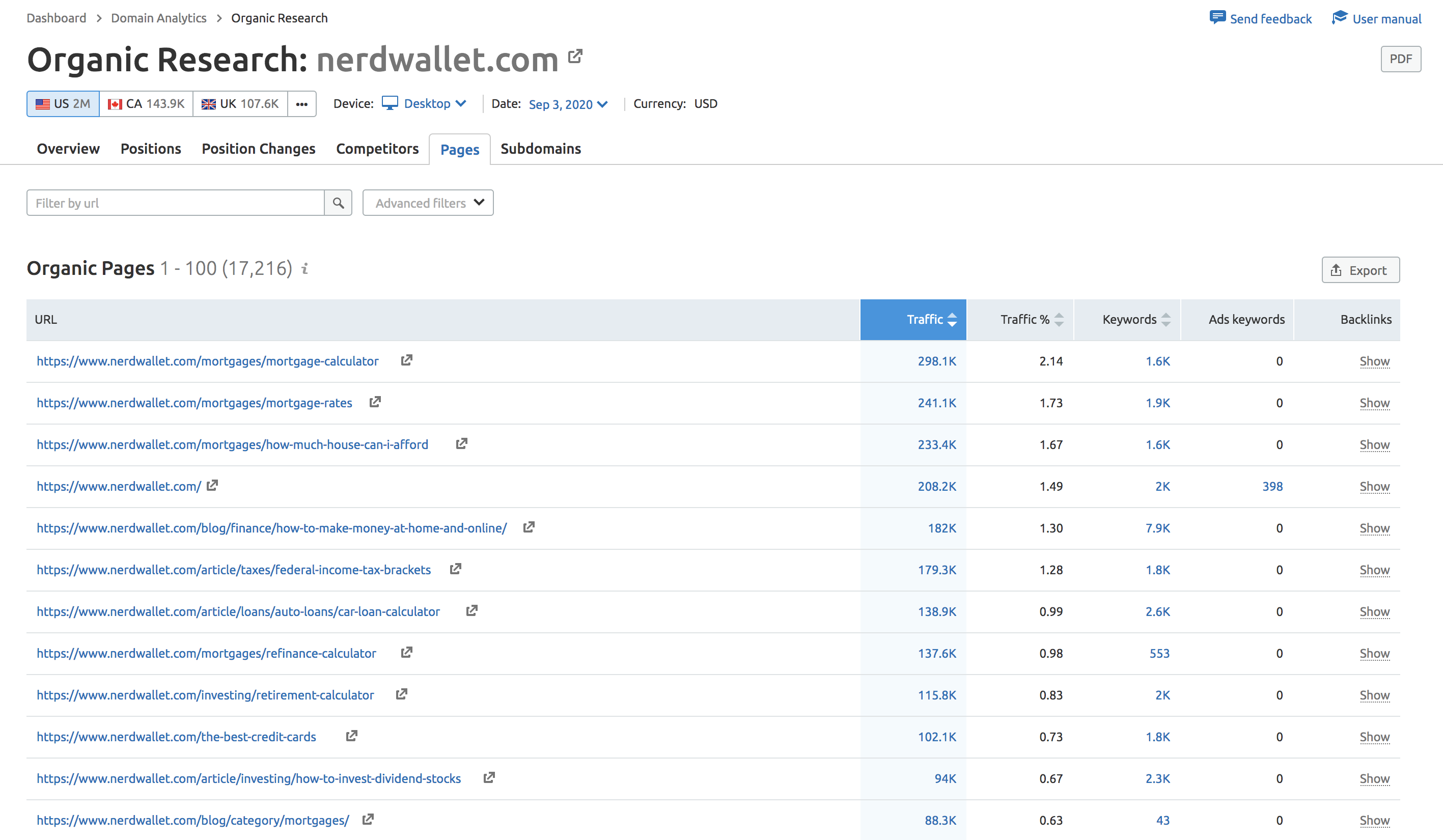Image resolution: width=1443 pixels, height=840 pixels.
Task: Open refinance-calculator external link icon
Action: (406, 653)
